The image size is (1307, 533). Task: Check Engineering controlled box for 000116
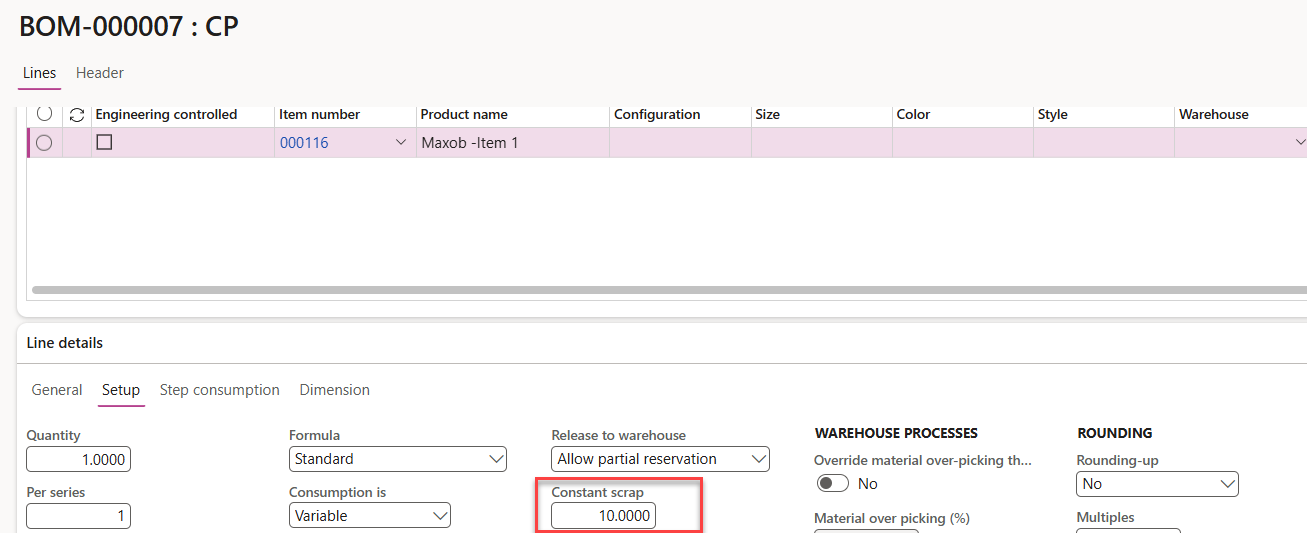pos(104,143)
